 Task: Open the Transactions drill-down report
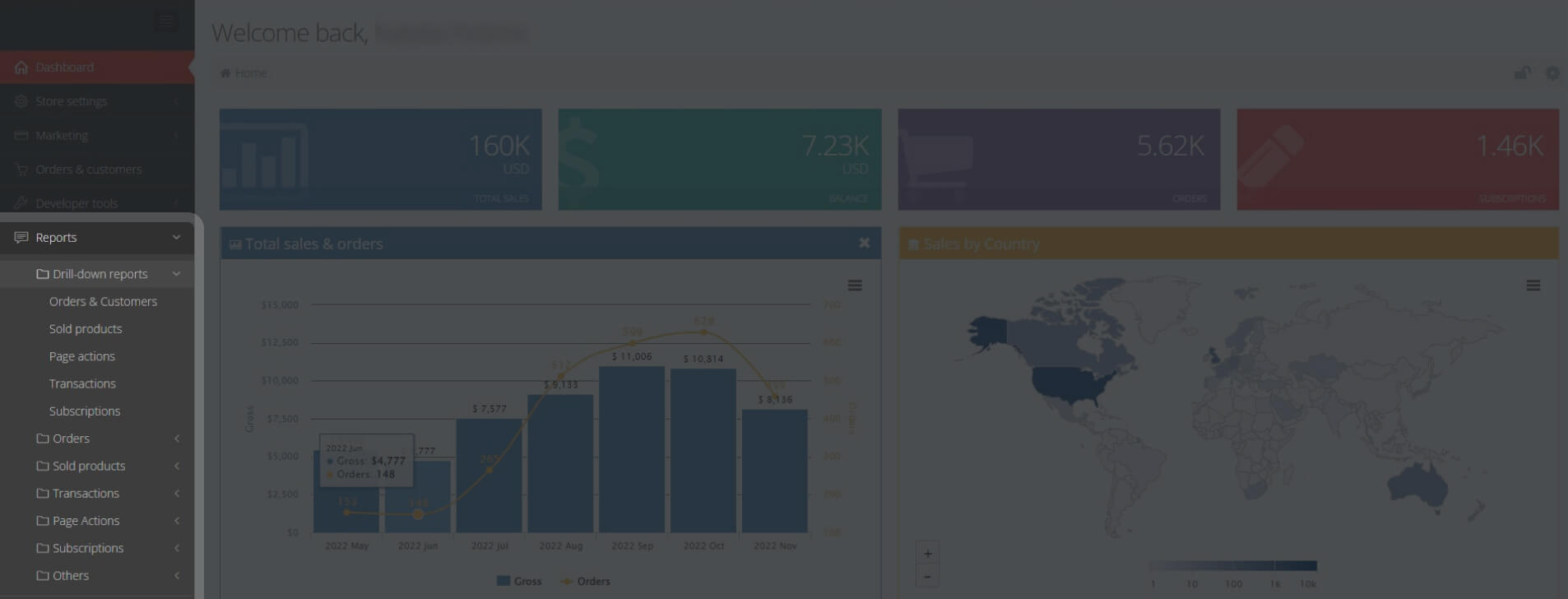82,383
